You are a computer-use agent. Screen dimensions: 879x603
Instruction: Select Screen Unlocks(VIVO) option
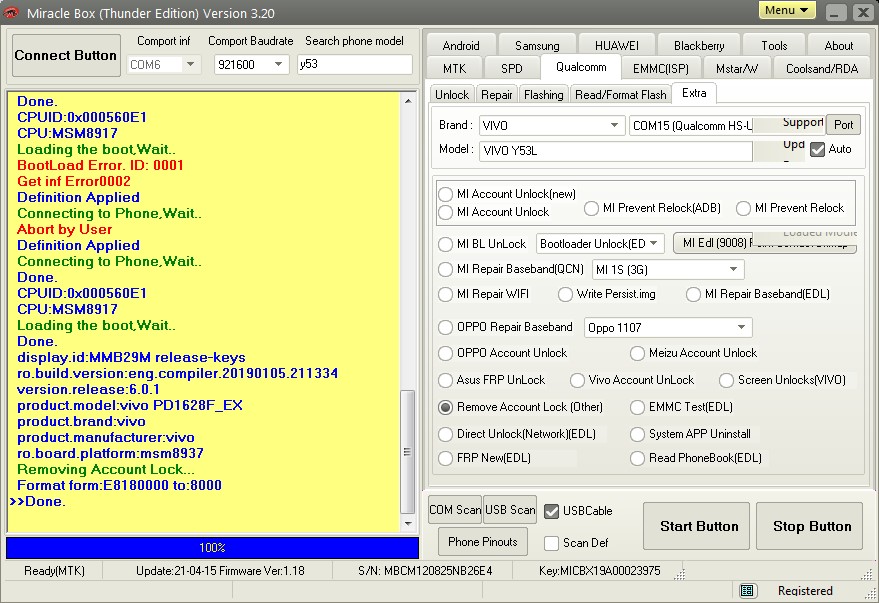(x=727, y=380)
